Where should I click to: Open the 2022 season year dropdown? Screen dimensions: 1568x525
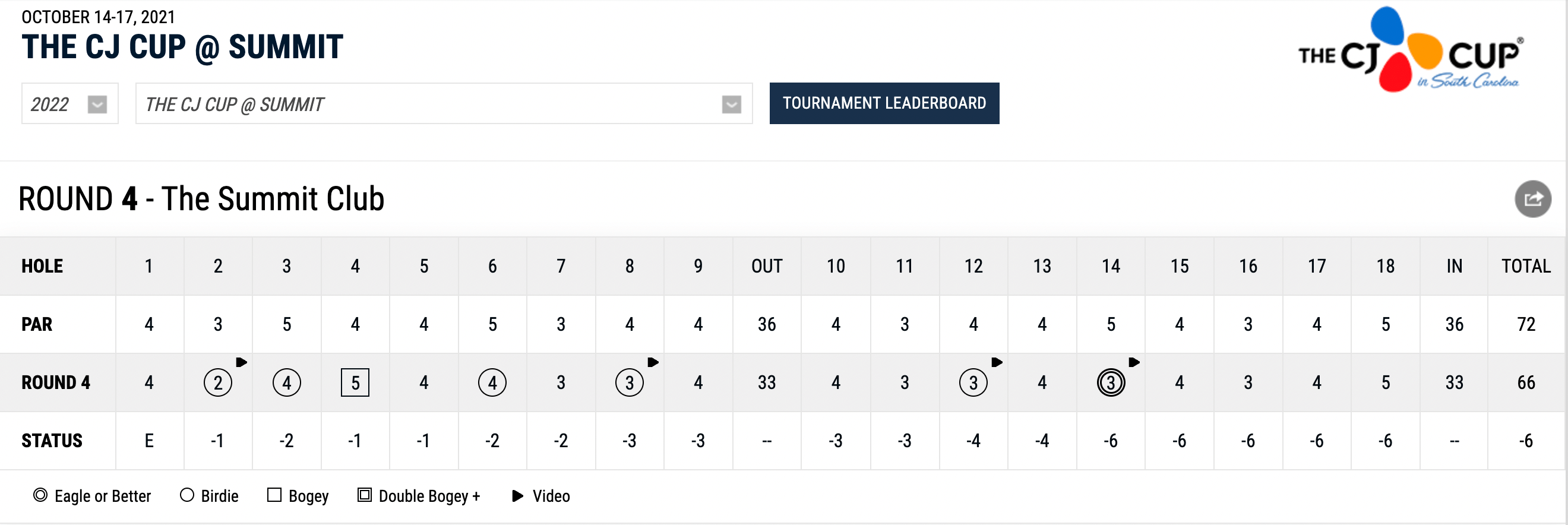click(69, 103)
